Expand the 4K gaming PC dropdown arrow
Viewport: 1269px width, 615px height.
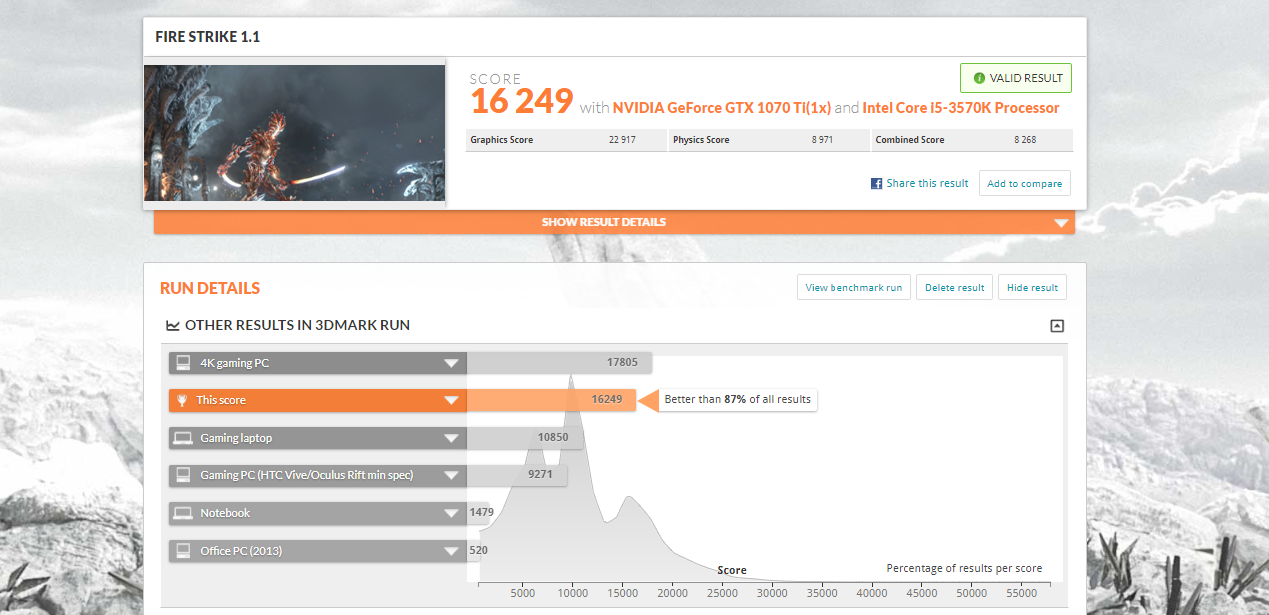point(451,363)
